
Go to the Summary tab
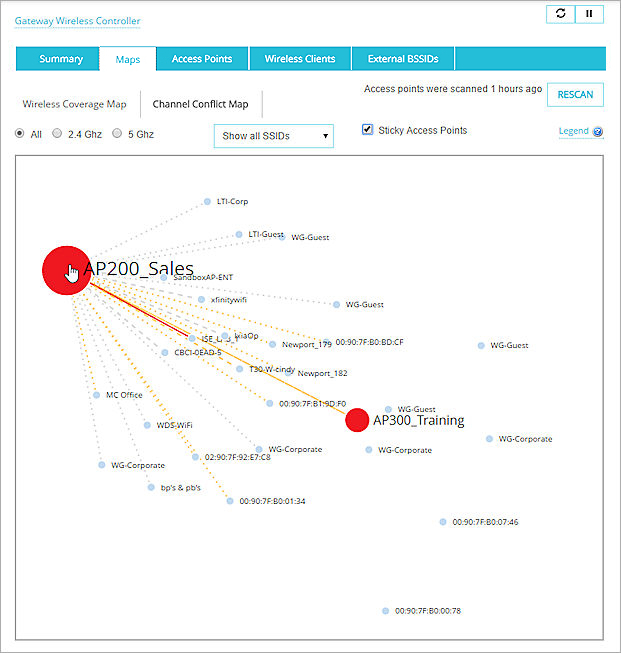[x=61, y=59]
